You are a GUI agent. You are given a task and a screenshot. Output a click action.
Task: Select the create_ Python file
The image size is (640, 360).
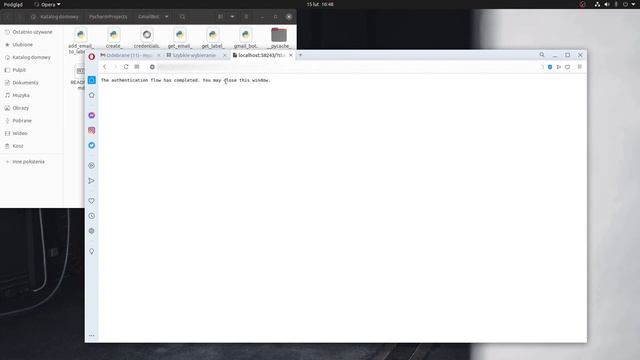(114, 38)
